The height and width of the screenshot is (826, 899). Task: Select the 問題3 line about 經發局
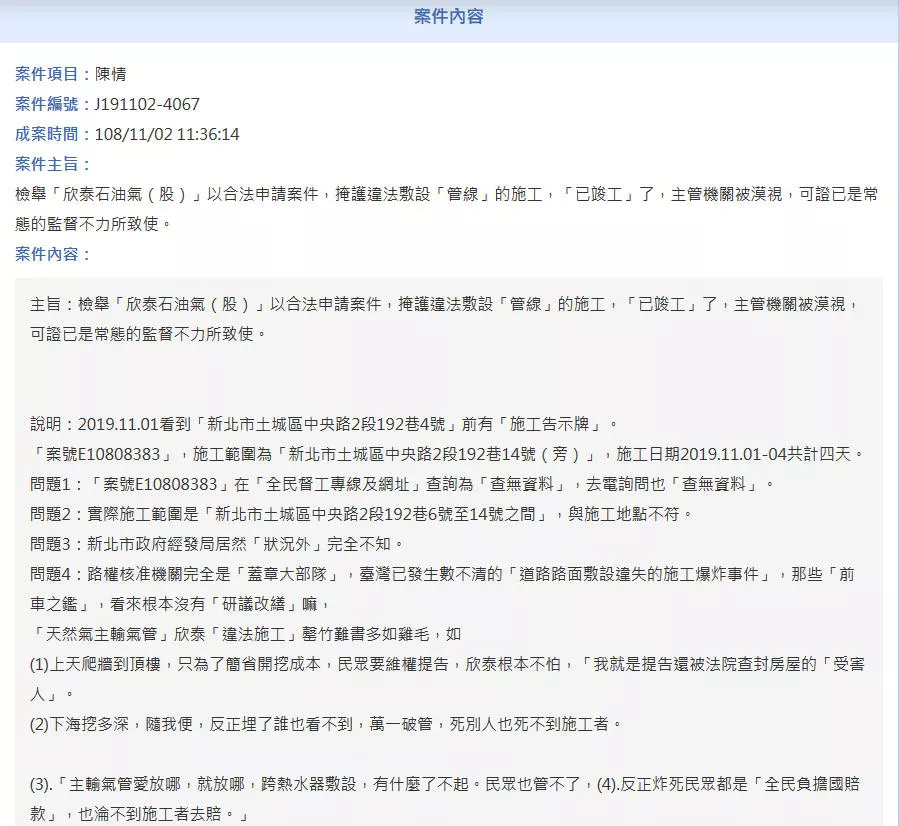(217, 544)
